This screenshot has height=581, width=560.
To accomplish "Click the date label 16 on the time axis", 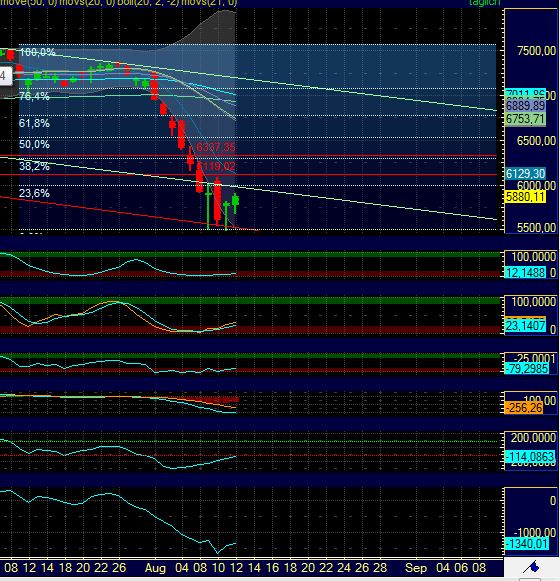I will coord(272,568).
